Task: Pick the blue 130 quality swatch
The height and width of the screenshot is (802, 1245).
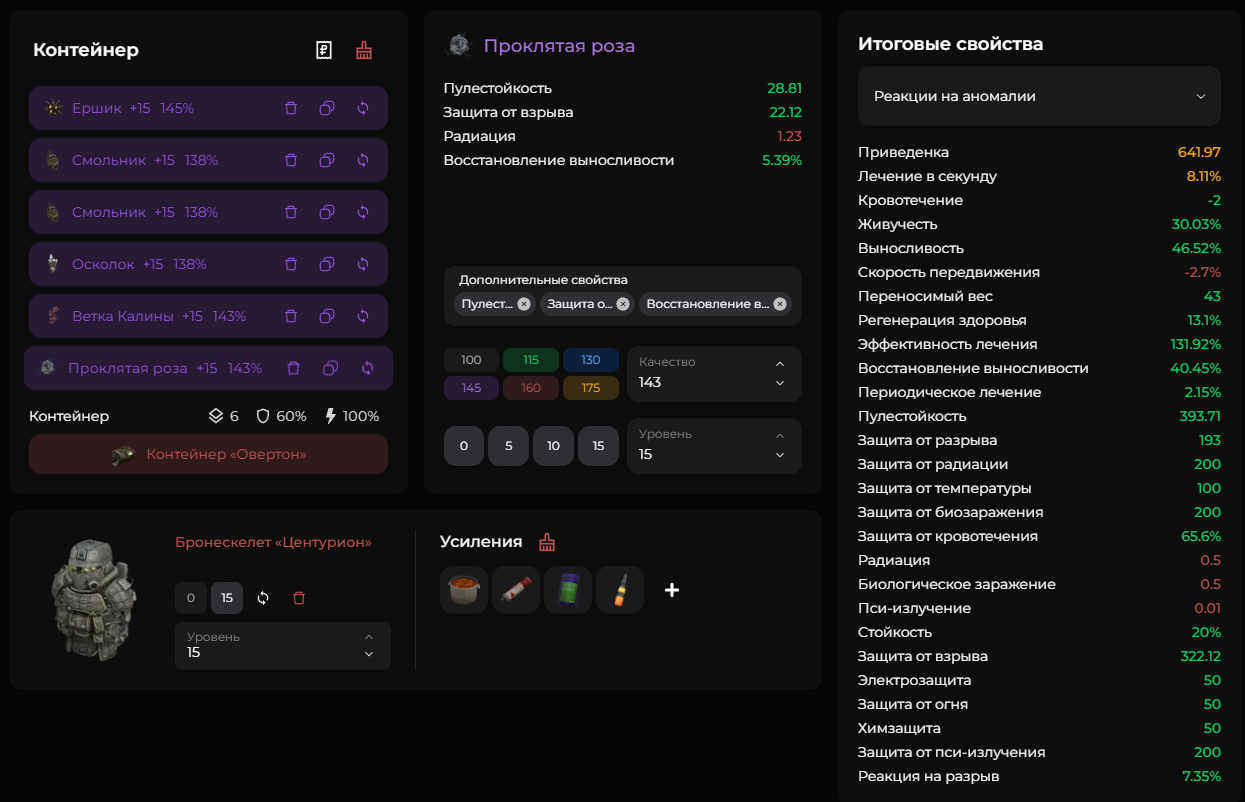Action: tap(590, 360)
